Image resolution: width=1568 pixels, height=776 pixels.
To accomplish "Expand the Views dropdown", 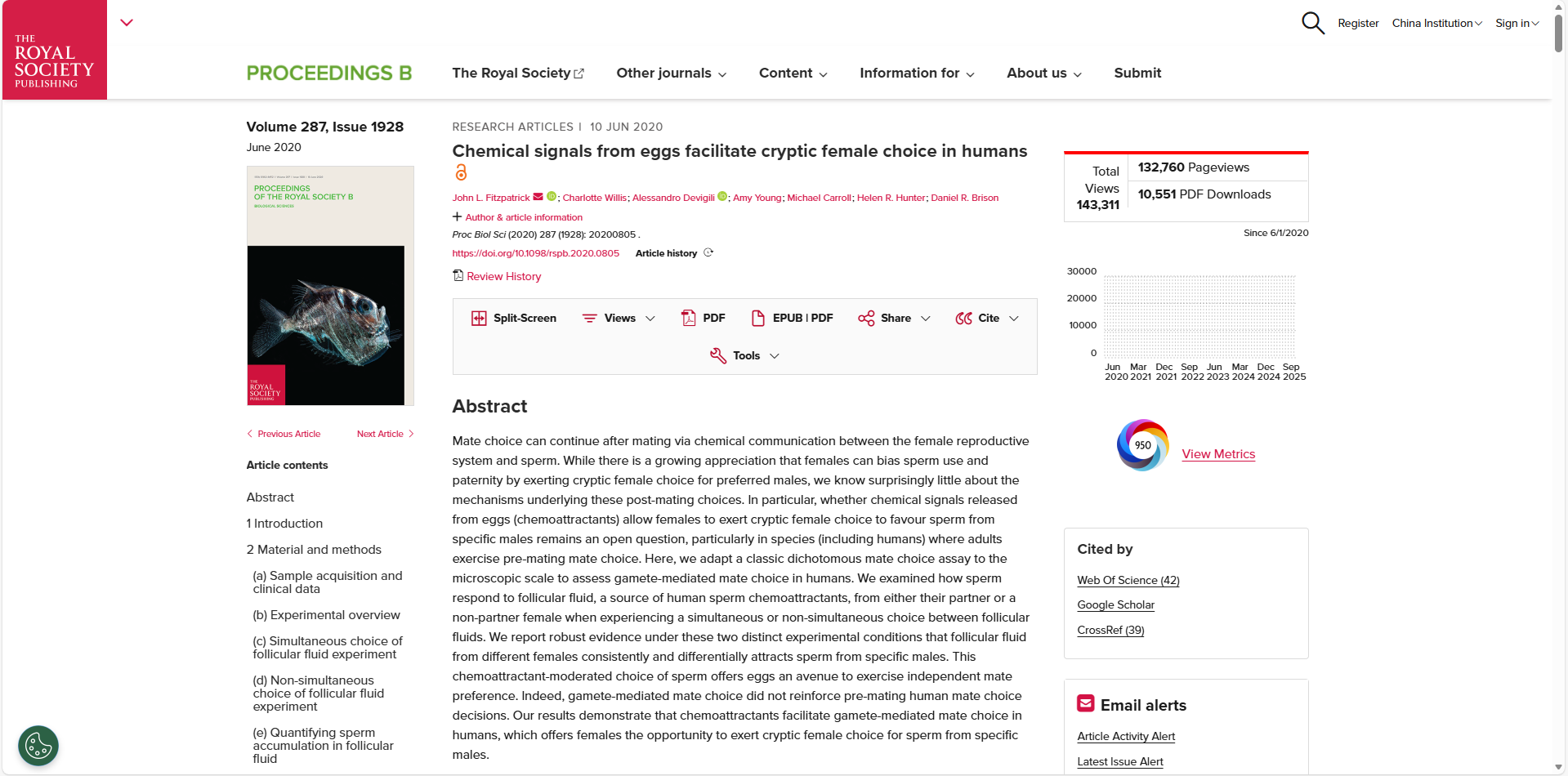I will pos(619,318).
